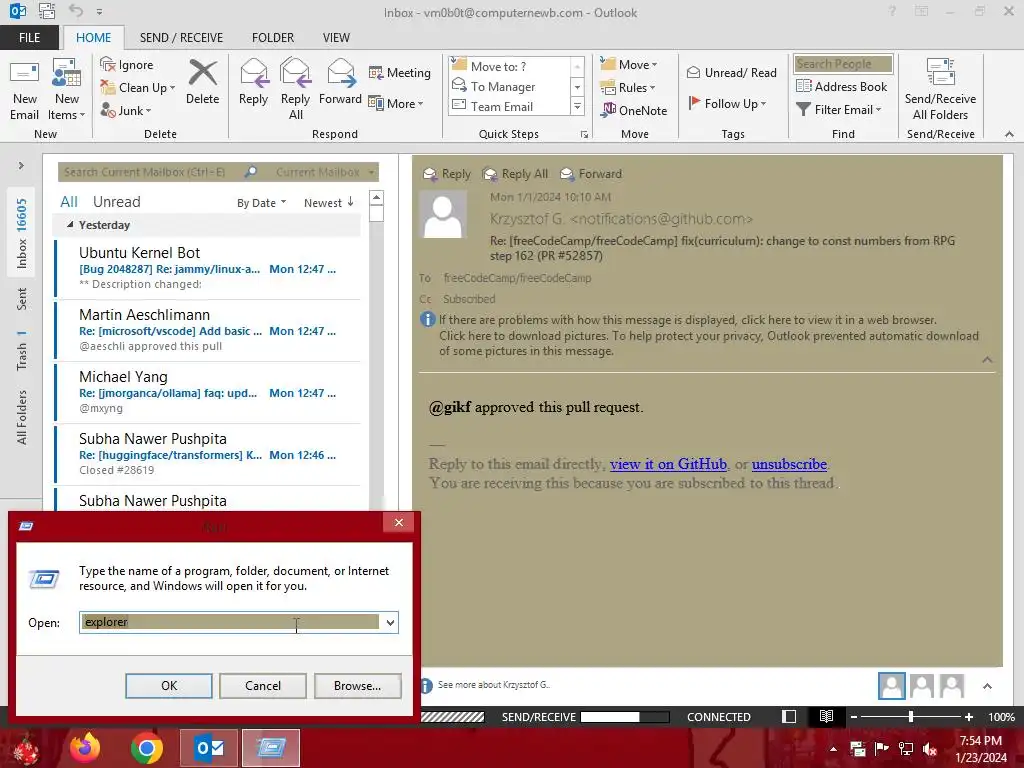Create a New Email message
The height and width of the screenshot is (768, 1024).
[x=24, y=90]
